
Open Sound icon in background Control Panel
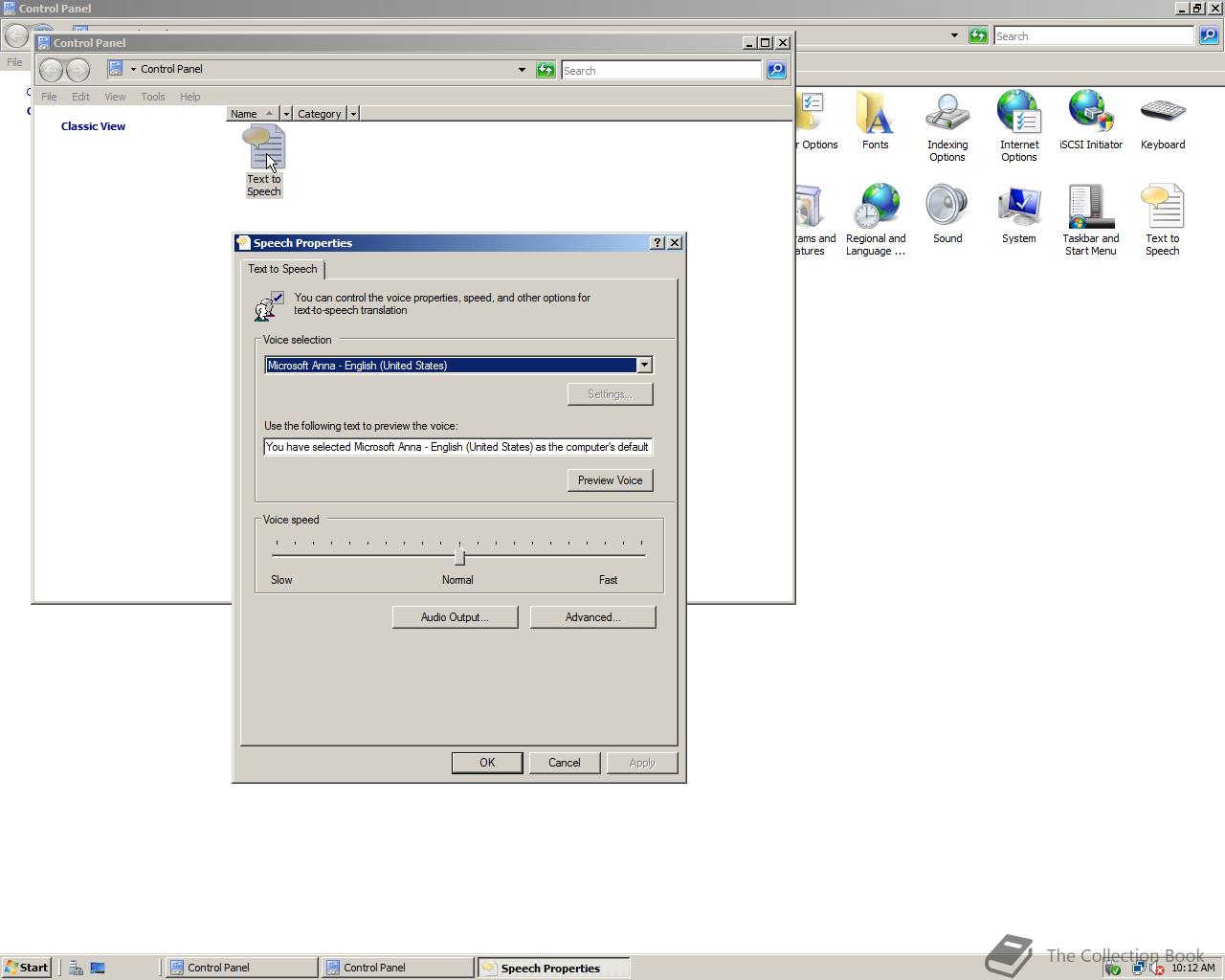[947, 214]
